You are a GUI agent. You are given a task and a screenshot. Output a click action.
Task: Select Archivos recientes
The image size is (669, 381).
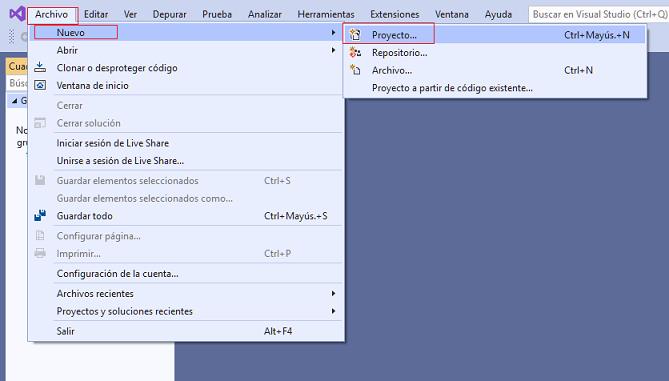tap(186, 294)
